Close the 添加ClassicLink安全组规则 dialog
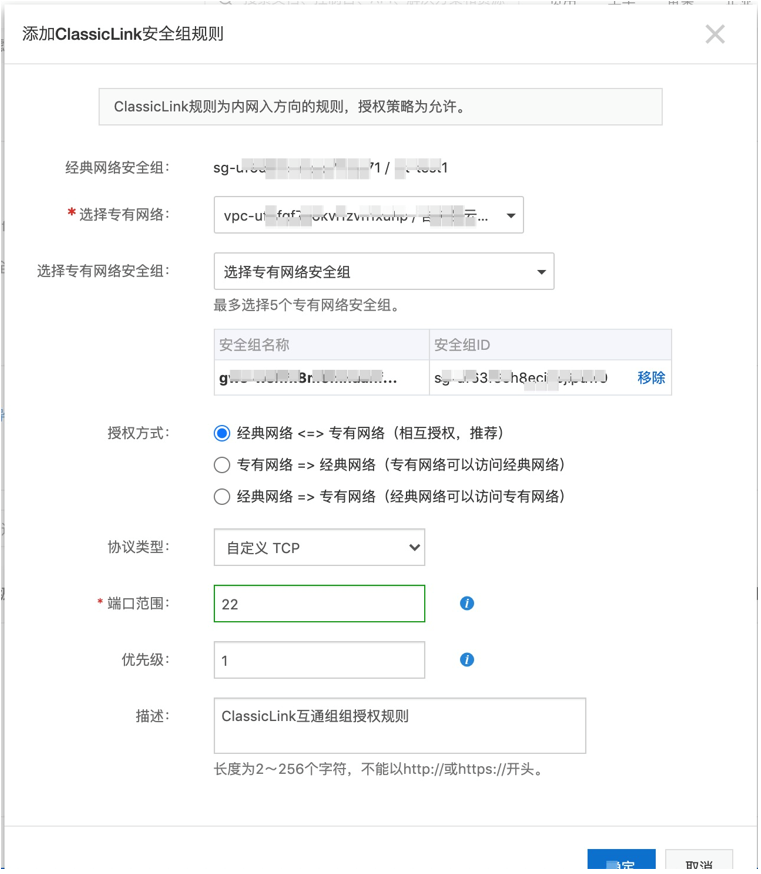 tap(715, 35)
